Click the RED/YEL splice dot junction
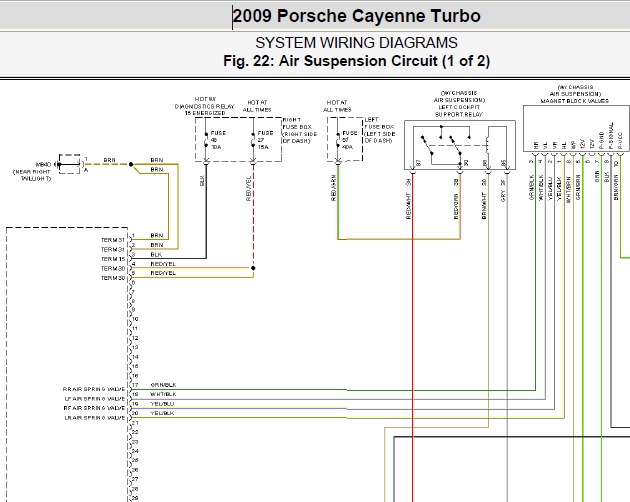Screen dimensions: 630x502 pyautogui.click(x=253, y=268)
